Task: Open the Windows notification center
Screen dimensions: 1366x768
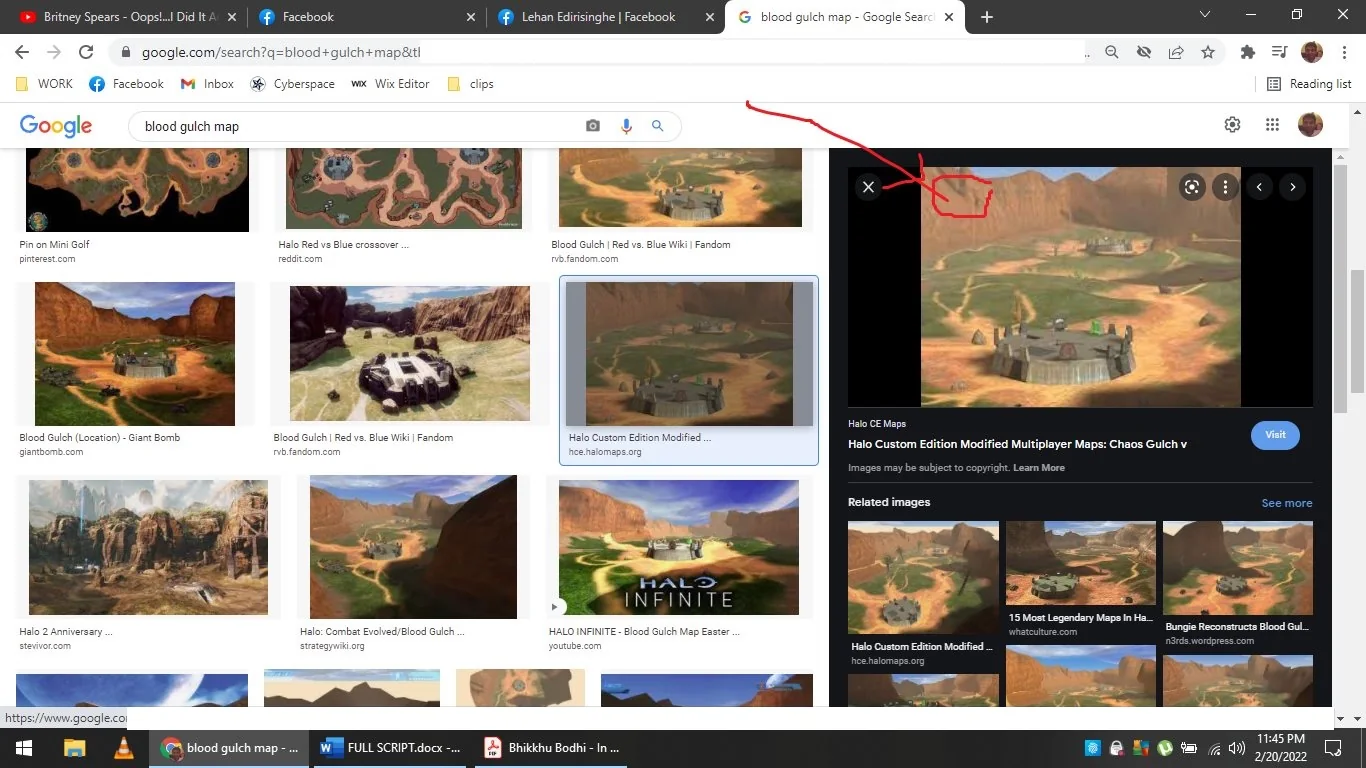Action: 1332,748
